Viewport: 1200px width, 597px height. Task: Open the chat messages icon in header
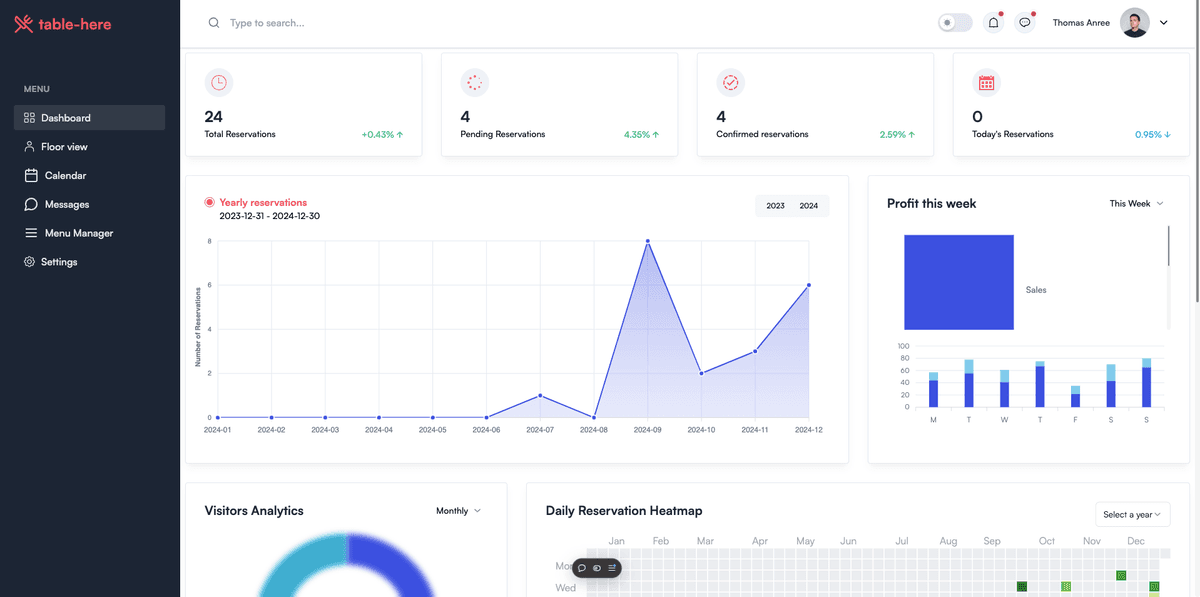click(1024, 23)
